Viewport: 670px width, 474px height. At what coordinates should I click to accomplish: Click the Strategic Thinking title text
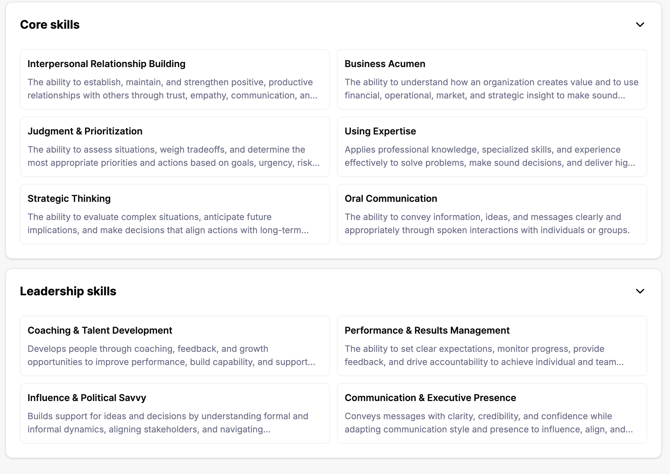[69, 199]
